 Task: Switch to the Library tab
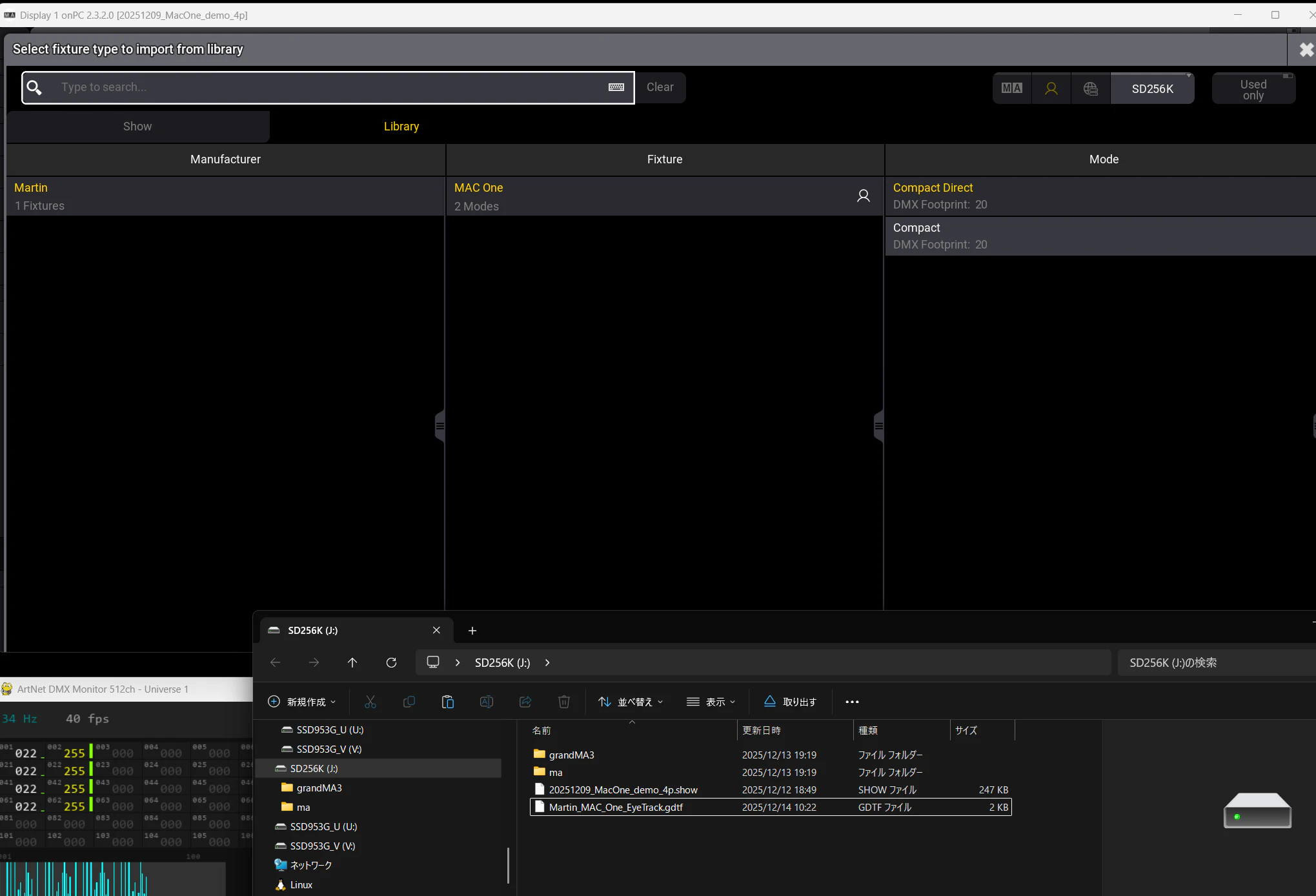tap(401, 127)
